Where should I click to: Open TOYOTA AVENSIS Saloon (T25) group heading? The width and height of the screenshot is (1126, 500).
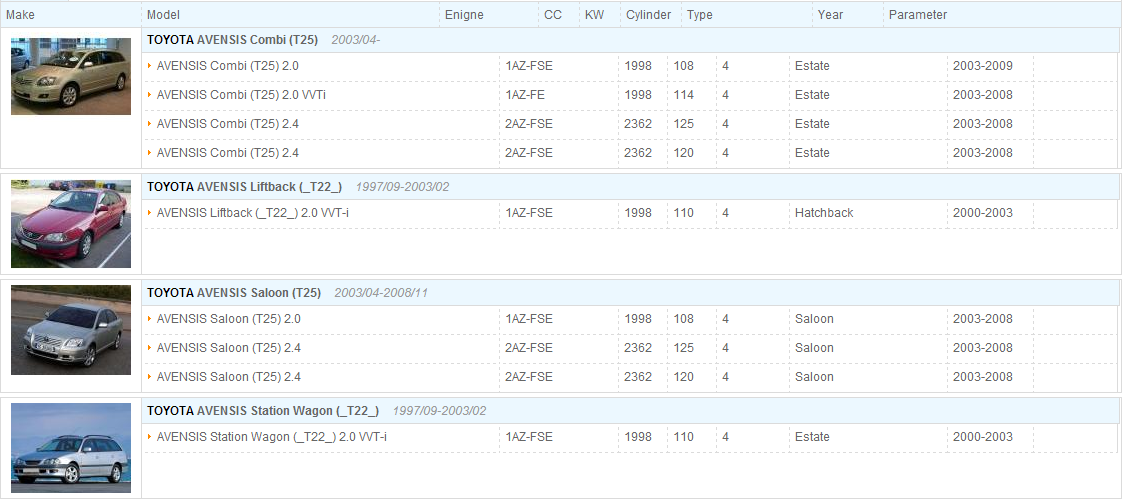[233, 293]
